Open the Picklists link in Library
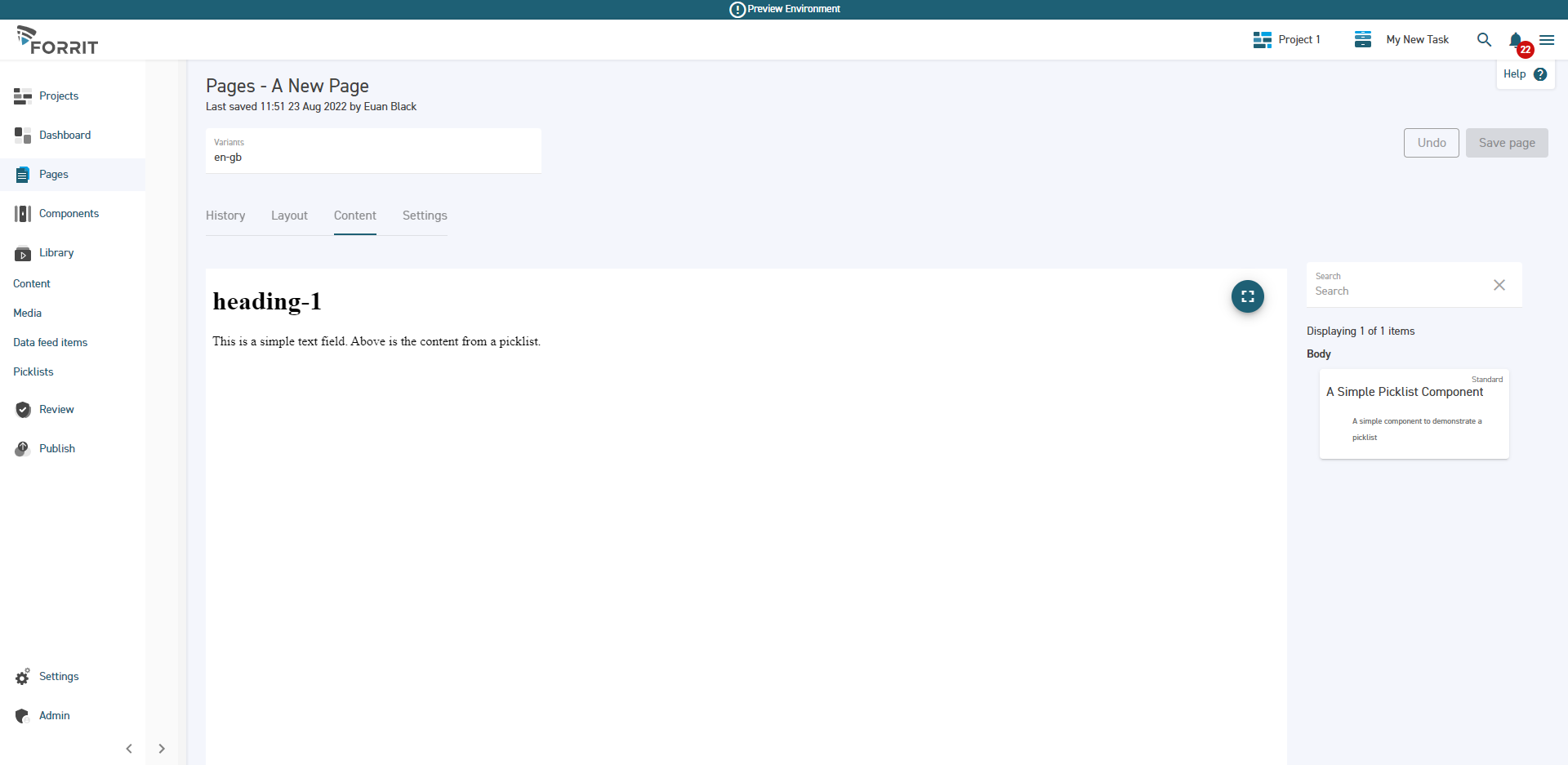The height and width of the screenshot is (765, 1568). 33,372
